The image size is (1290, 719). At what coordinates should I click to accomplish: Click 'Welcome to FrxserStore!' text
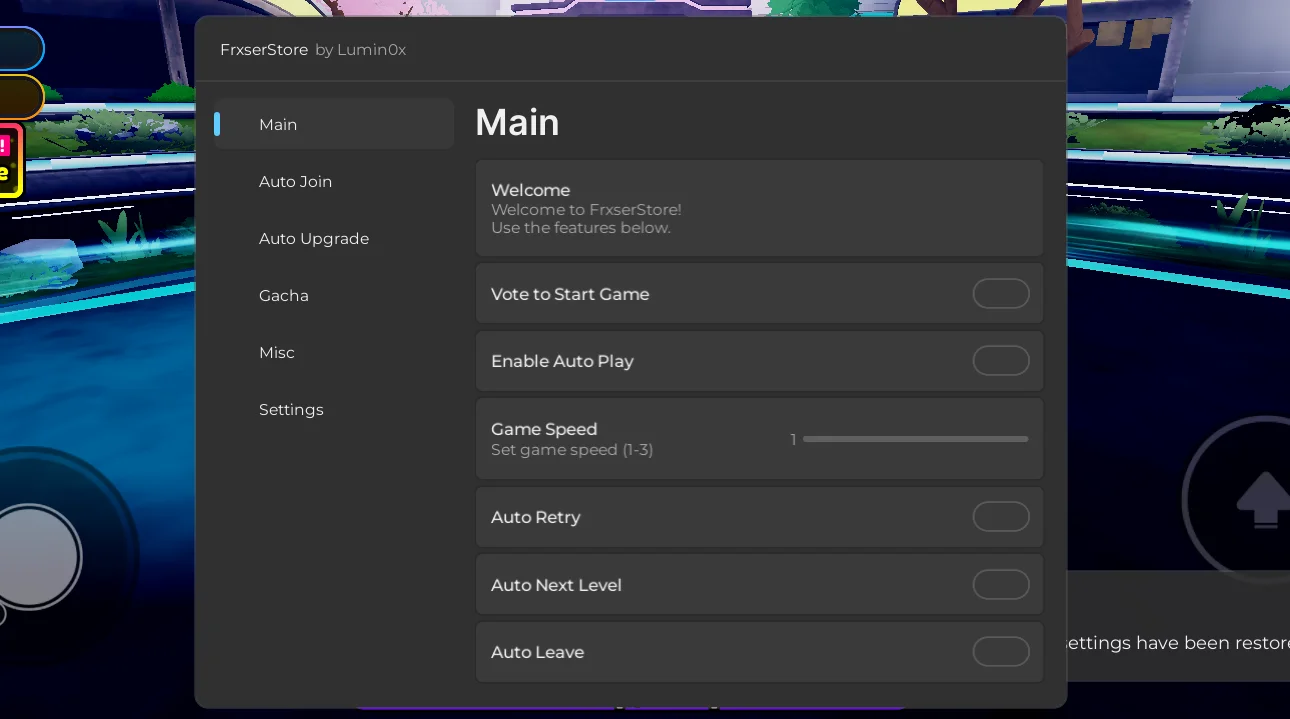click(x=586, y=210)
